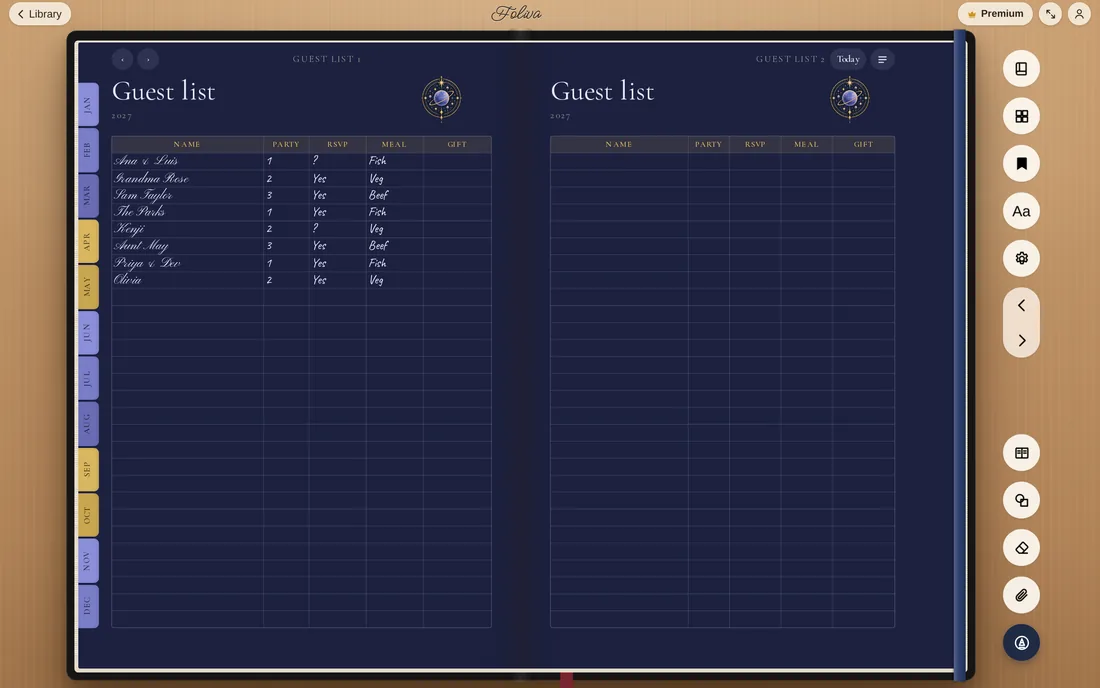The width and height of the screenshot is (1100, 688).
Task: Click the left chevron page navigation
Action: 1021,305
